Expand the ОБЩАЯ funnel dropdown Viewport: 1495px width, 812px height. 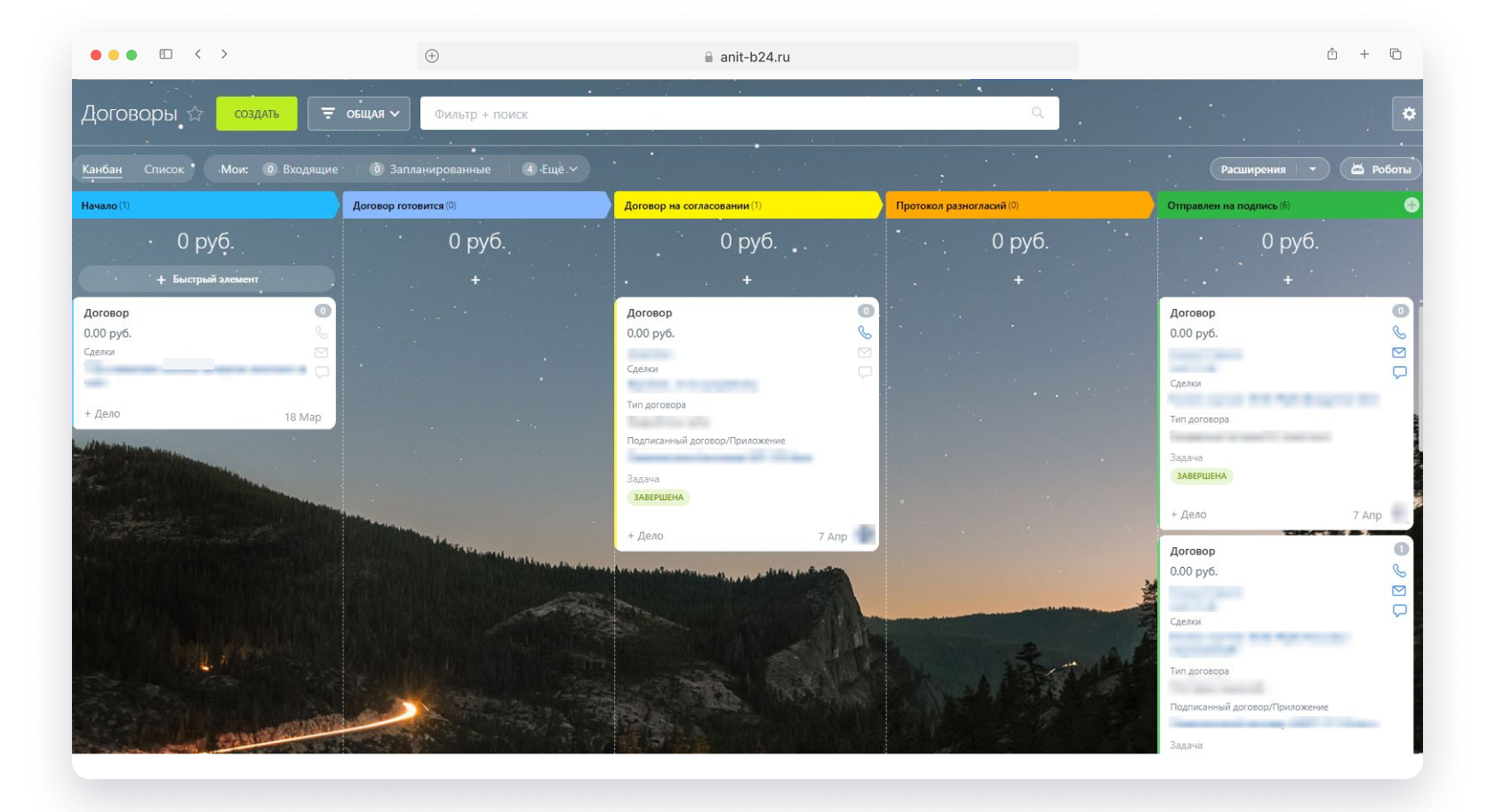359,114
